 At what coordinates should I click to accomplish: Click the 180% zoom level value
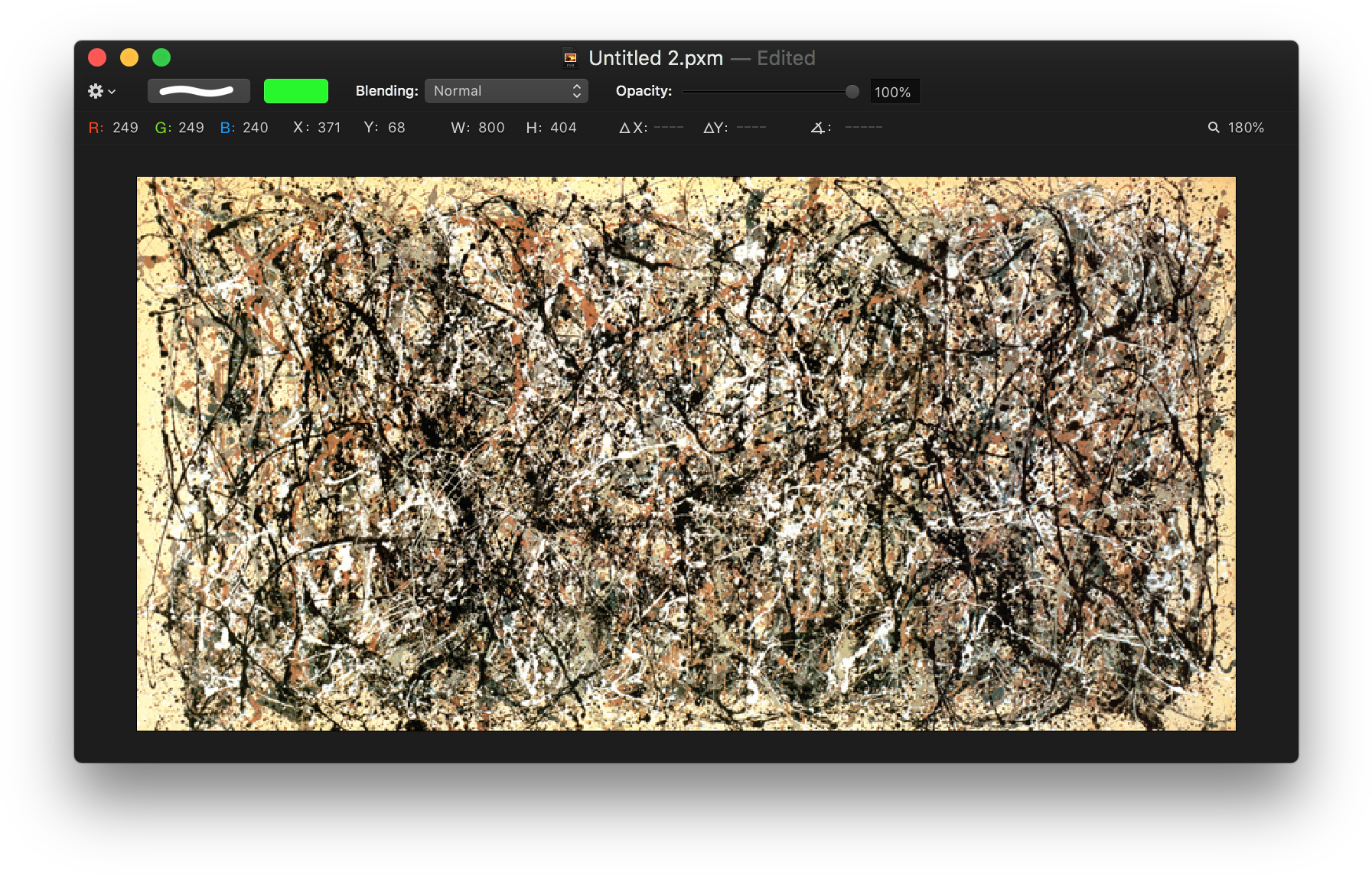tap(1247, 128)
